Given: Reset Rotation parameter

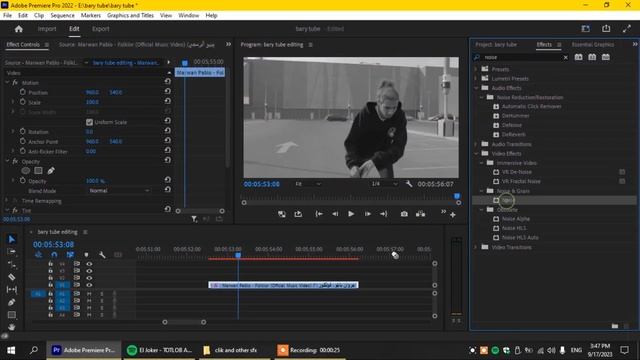Looking at the screenshot, I should 167,131.
